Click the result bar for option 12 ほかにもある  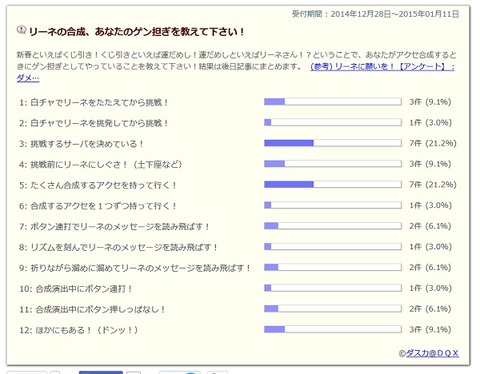pos(333,329)
